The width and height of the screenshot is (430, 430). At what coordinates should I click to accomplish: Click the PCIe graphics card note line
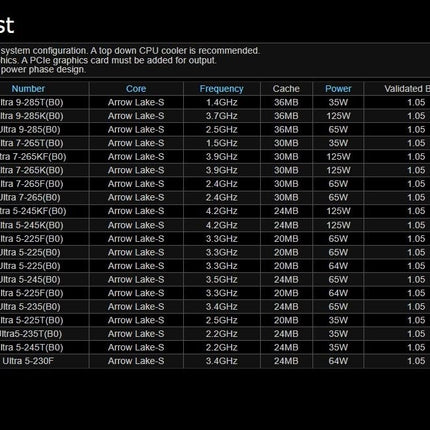coord(108,60)
